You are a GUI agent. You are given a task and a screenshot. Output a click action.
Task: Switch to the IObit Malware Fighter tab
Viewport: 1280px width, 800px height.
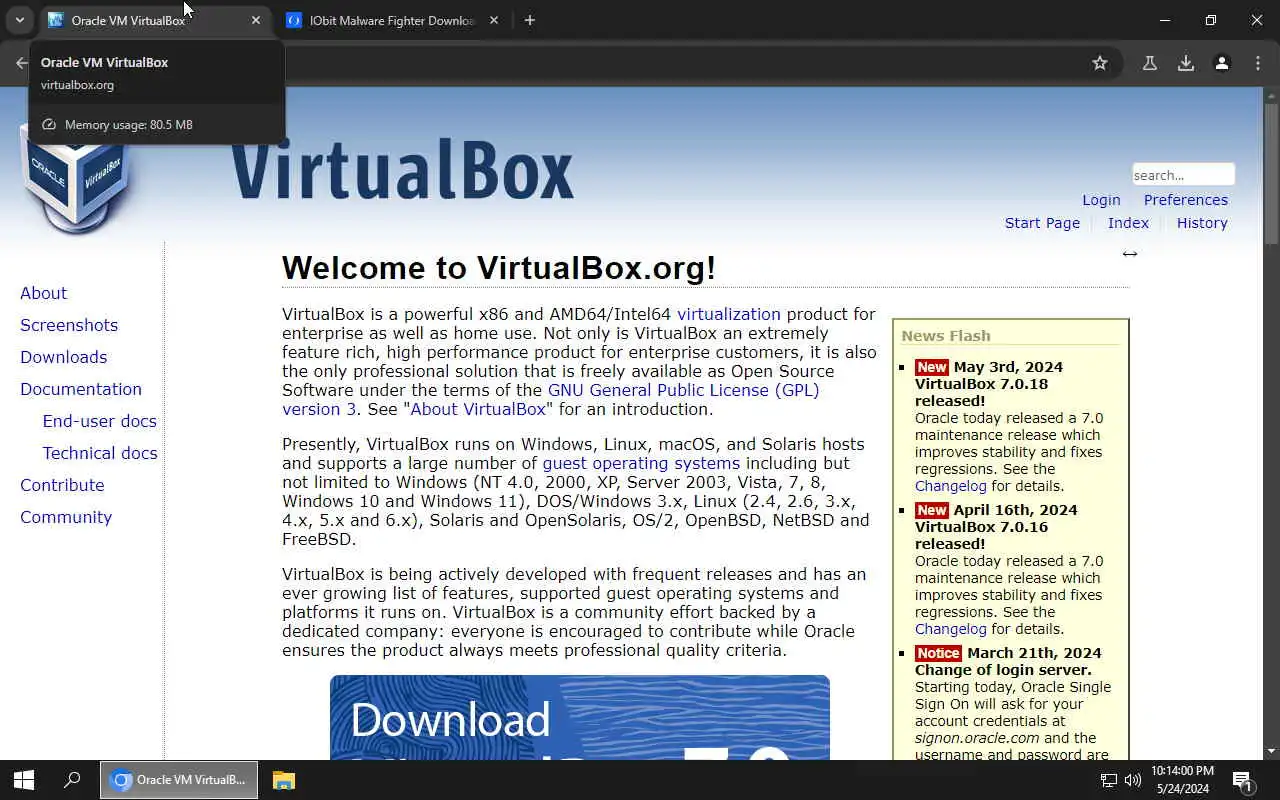(x=392, y=20)
